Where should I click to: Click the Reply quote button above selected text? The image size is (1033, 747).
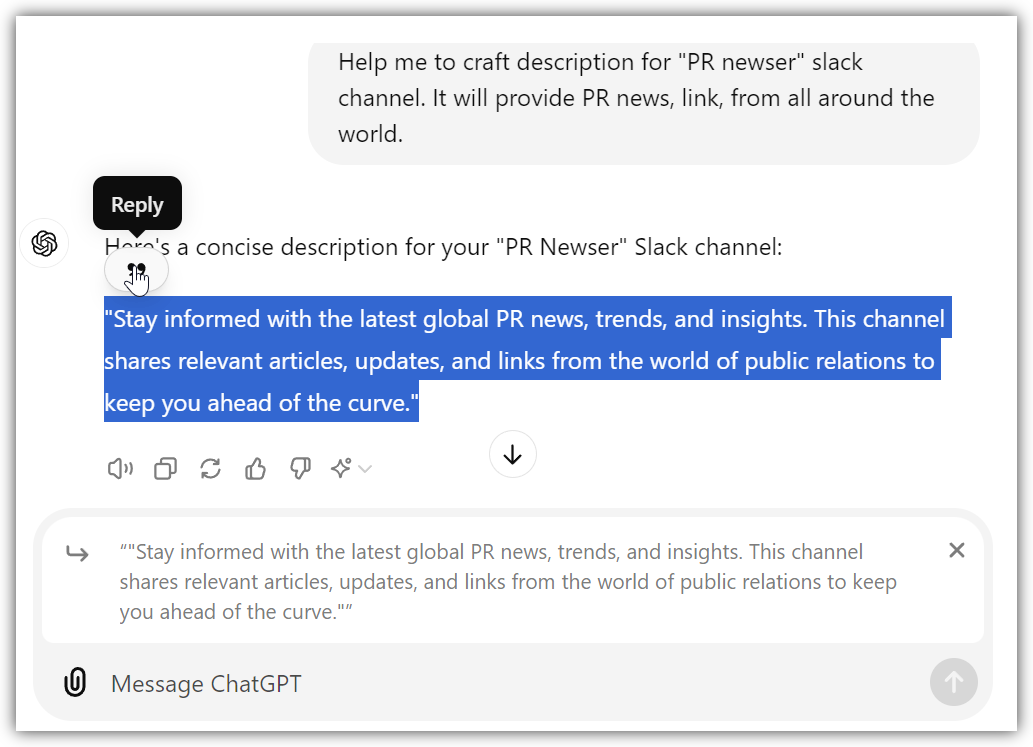(137, 270)
